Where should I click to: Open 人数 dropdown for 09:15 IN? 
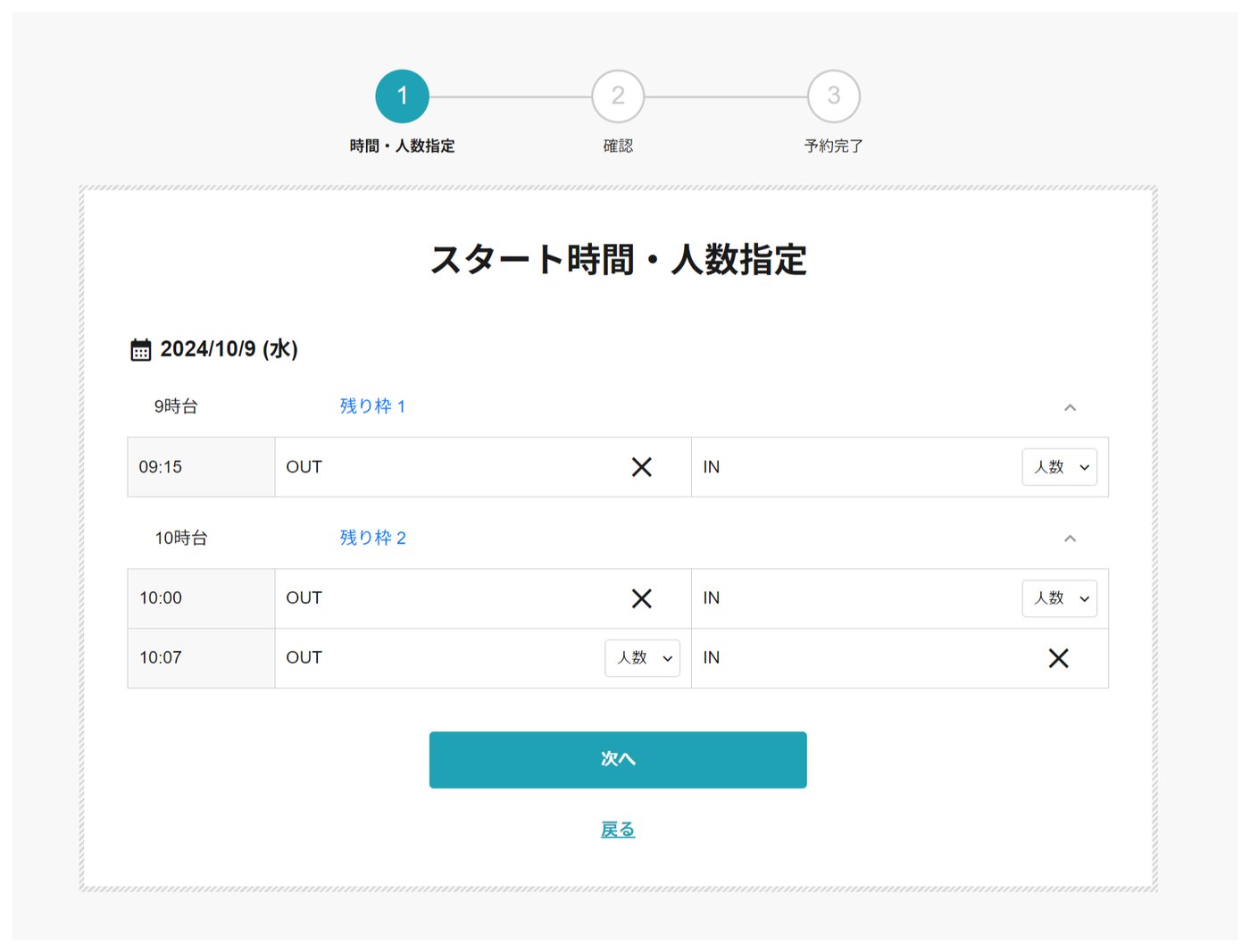click(1059, 467)
